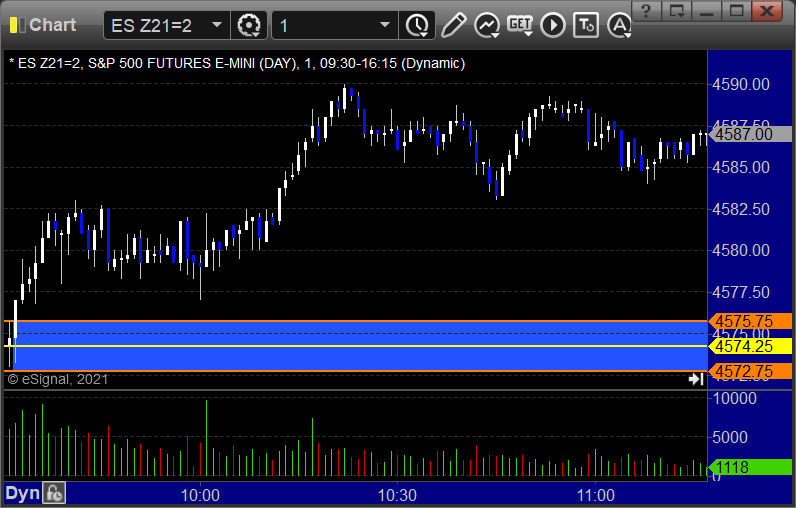Image resolution: width=796 pixels, height=508 pixels.
Task: Click the 4587.00 current price marker
Action: point(750,134)
